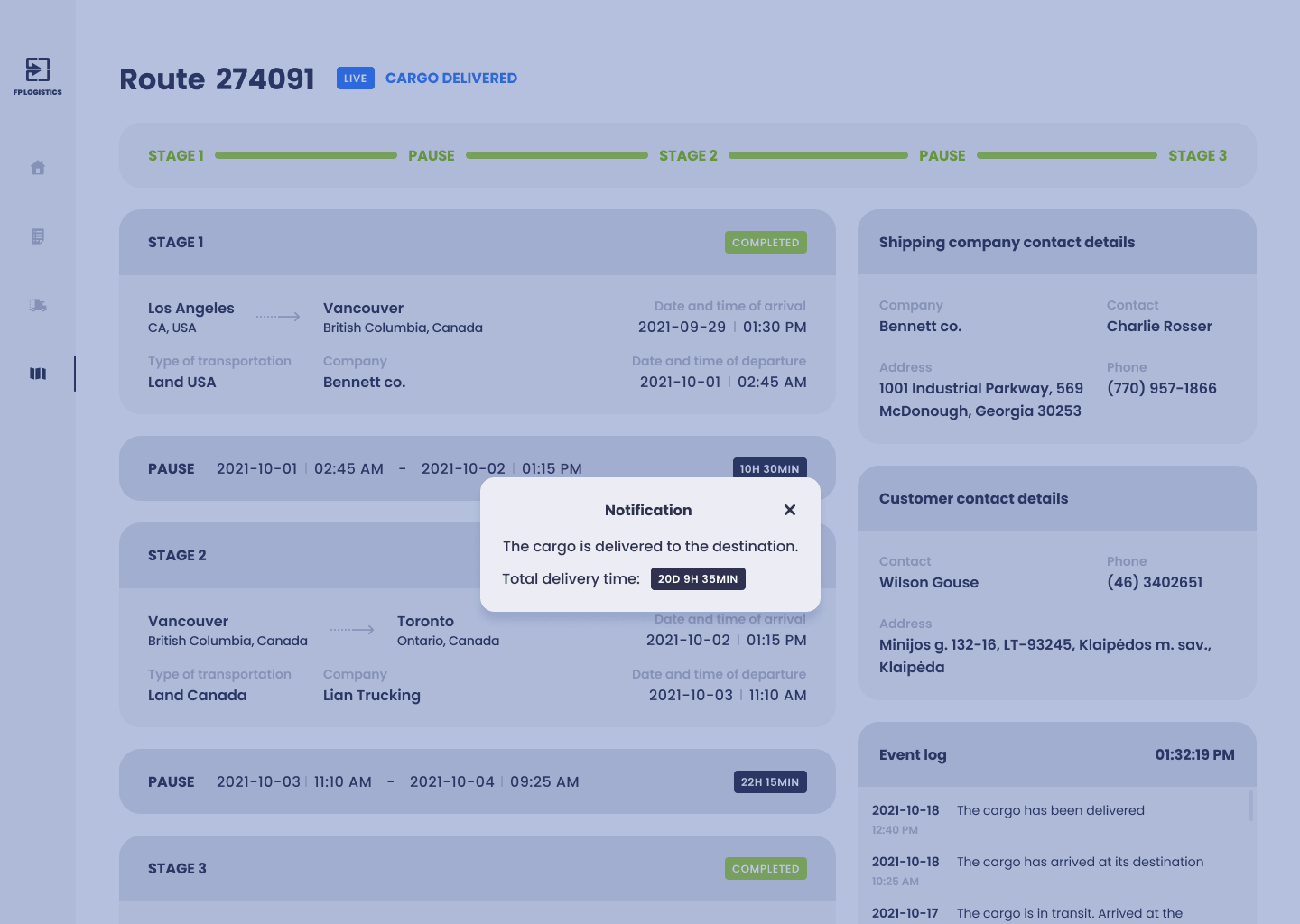This screenshot has height=924, width=1300.
Task: Click shipping company phone (770) 957-1866
Action: tap(1162, 389)
